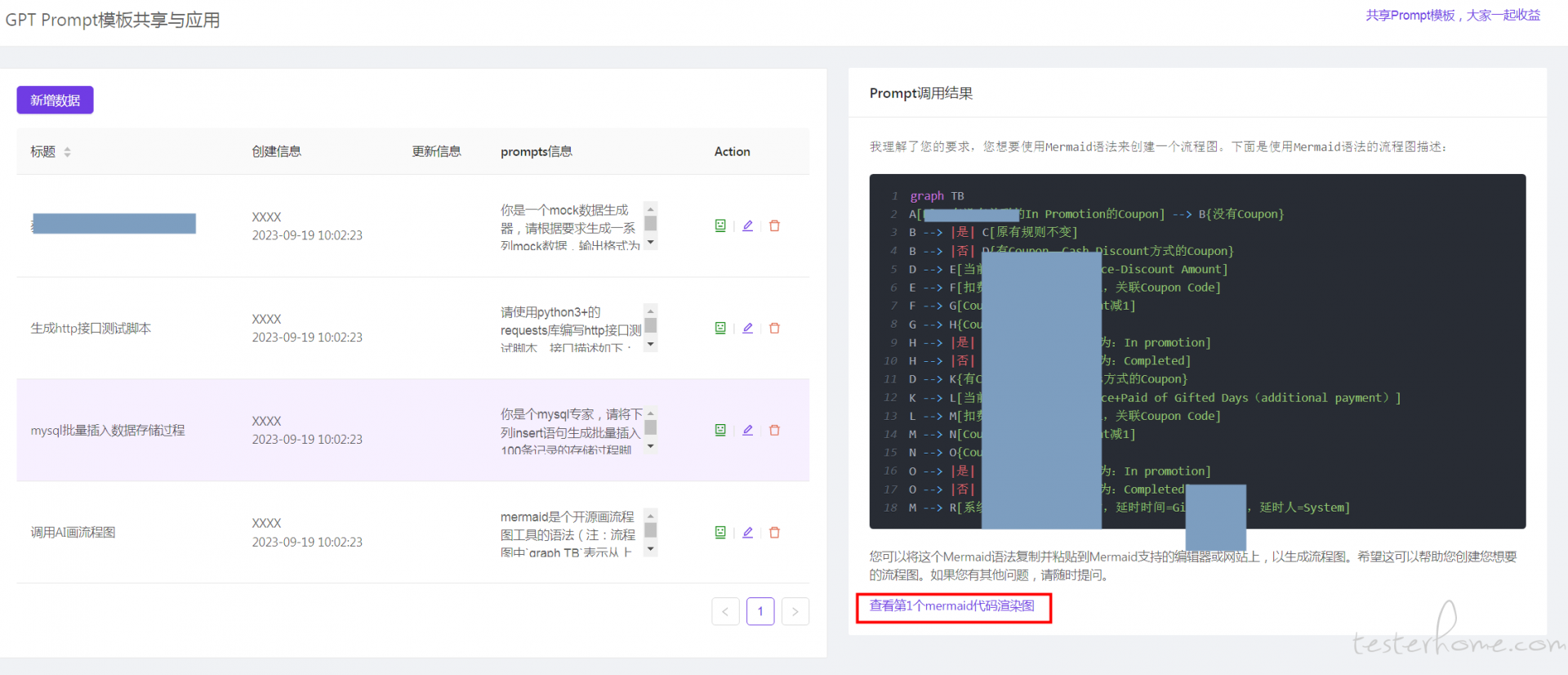Image resolution: width=1568 pixels, height=675 pixels.
Task: Click the Action column header
Action: coord(732,151)
